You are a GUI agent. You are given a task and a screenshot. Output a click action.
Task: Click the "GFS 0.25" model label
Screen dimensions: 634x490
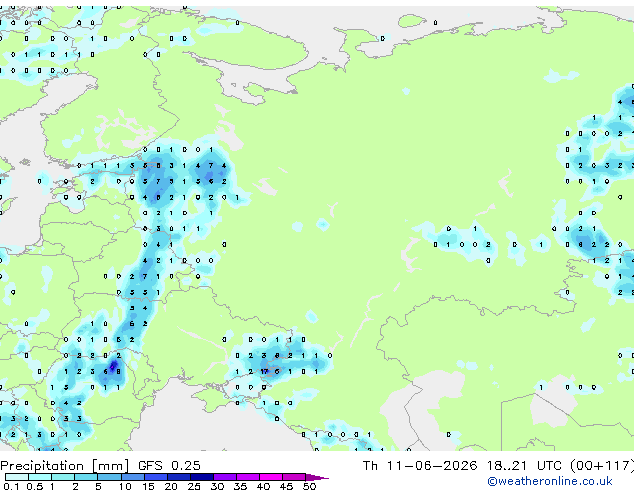click(x=169, y=466)
